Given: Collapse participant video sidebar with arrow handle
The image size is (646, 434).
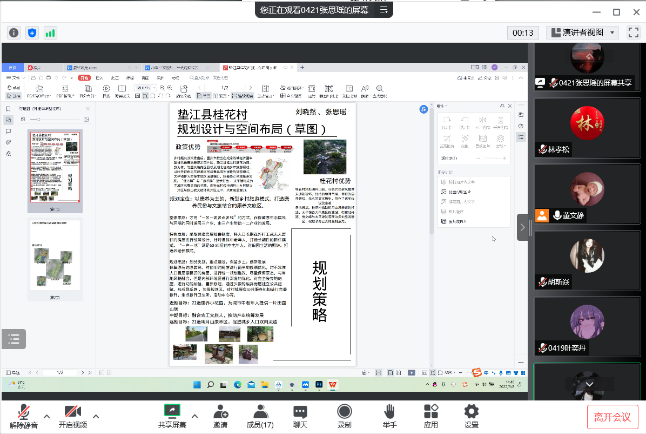Looking at the screenshot, I should click(x=522, y=227).
